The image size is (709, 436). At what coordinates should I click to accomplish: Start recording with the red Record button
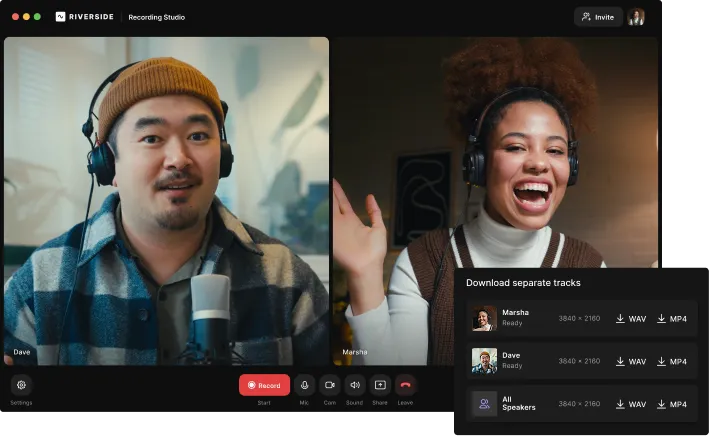[x=265, y=385]
